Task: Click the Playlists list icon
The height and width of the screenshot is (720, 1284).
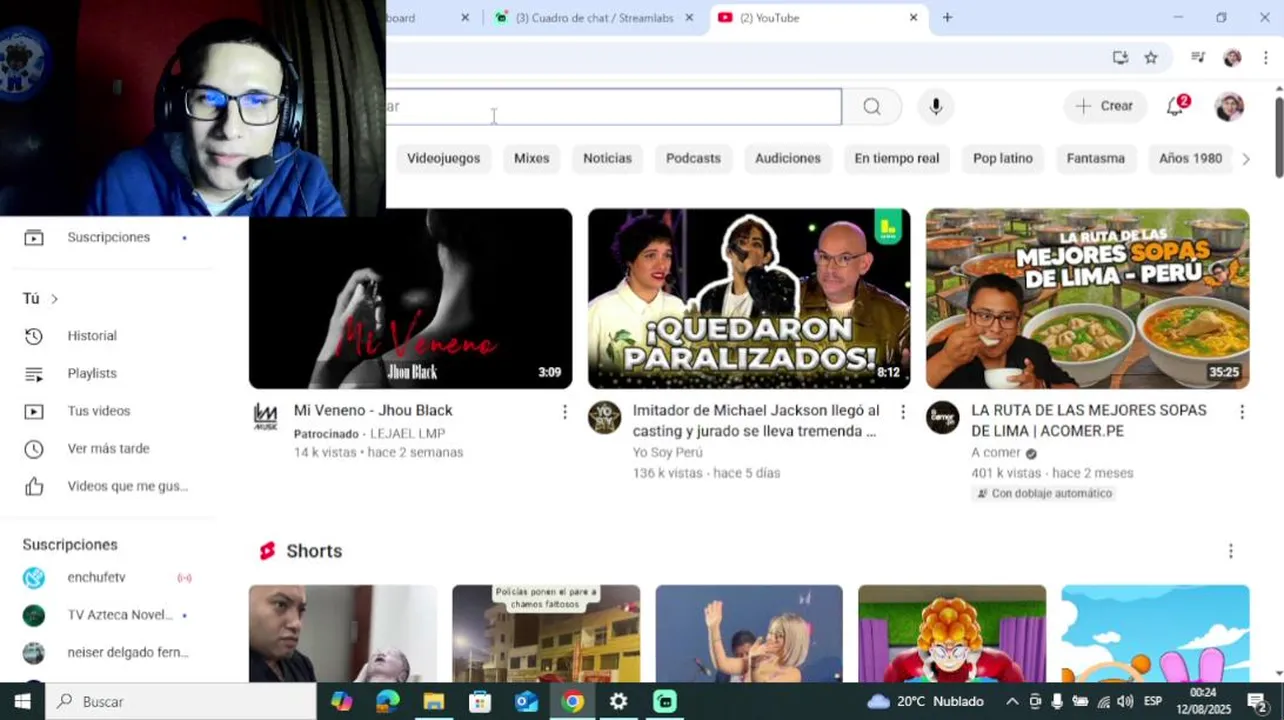Action: (x=34, y=374)
